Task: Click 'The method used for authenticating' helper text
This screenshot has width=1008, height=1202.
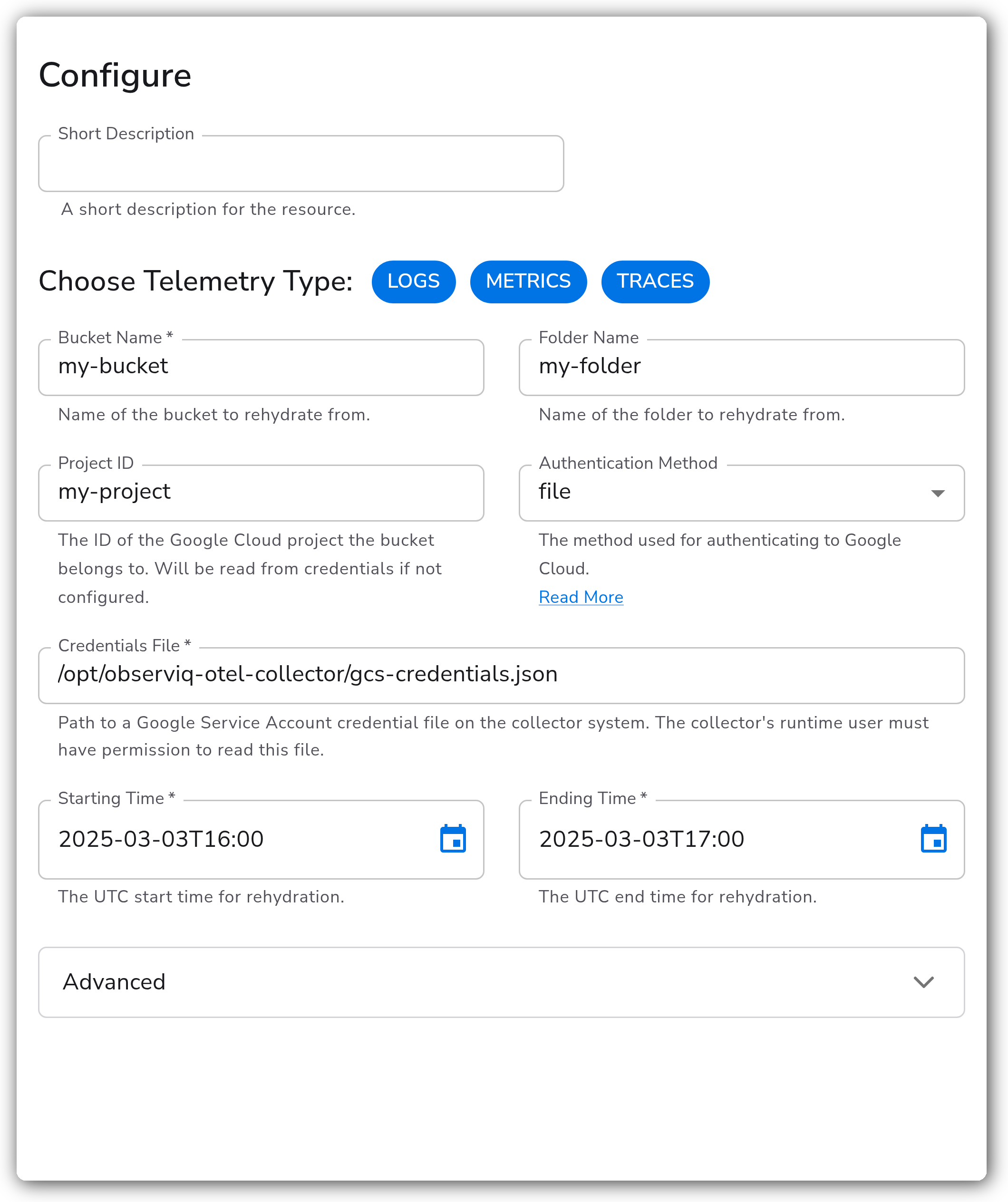Action: (719, 554)
